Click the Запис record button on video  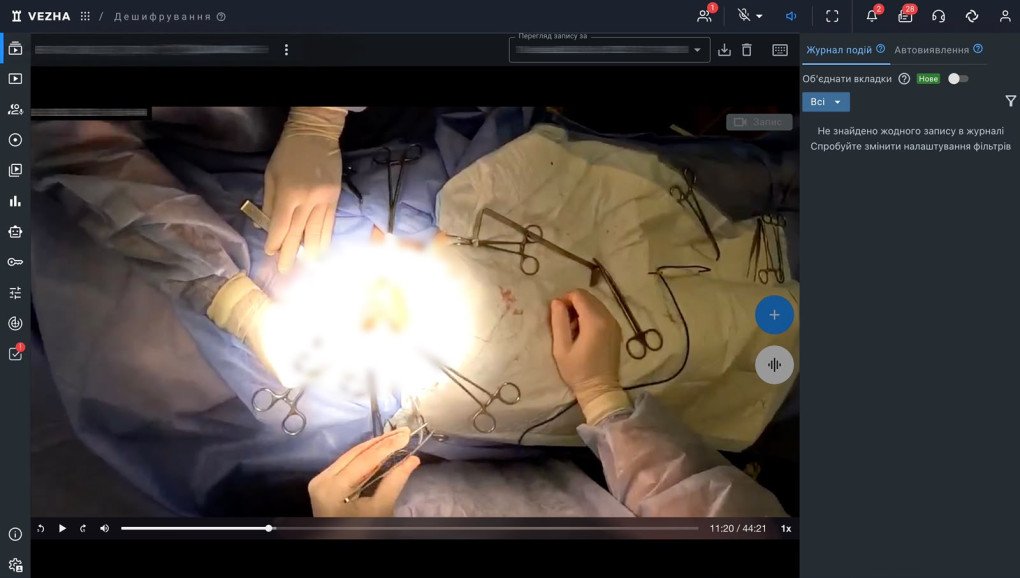point(758,122)
